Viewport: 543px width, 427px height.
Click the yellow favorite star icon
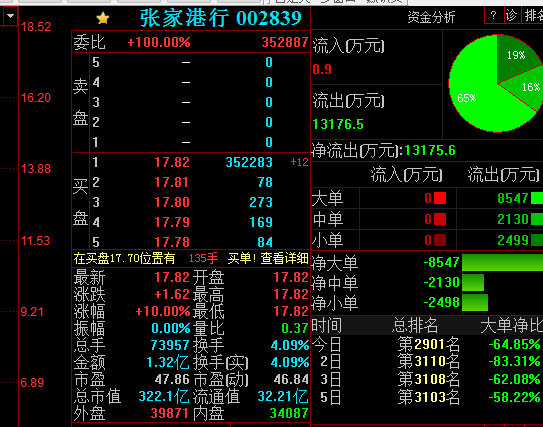pyautogui.click(x=103, y=18)
